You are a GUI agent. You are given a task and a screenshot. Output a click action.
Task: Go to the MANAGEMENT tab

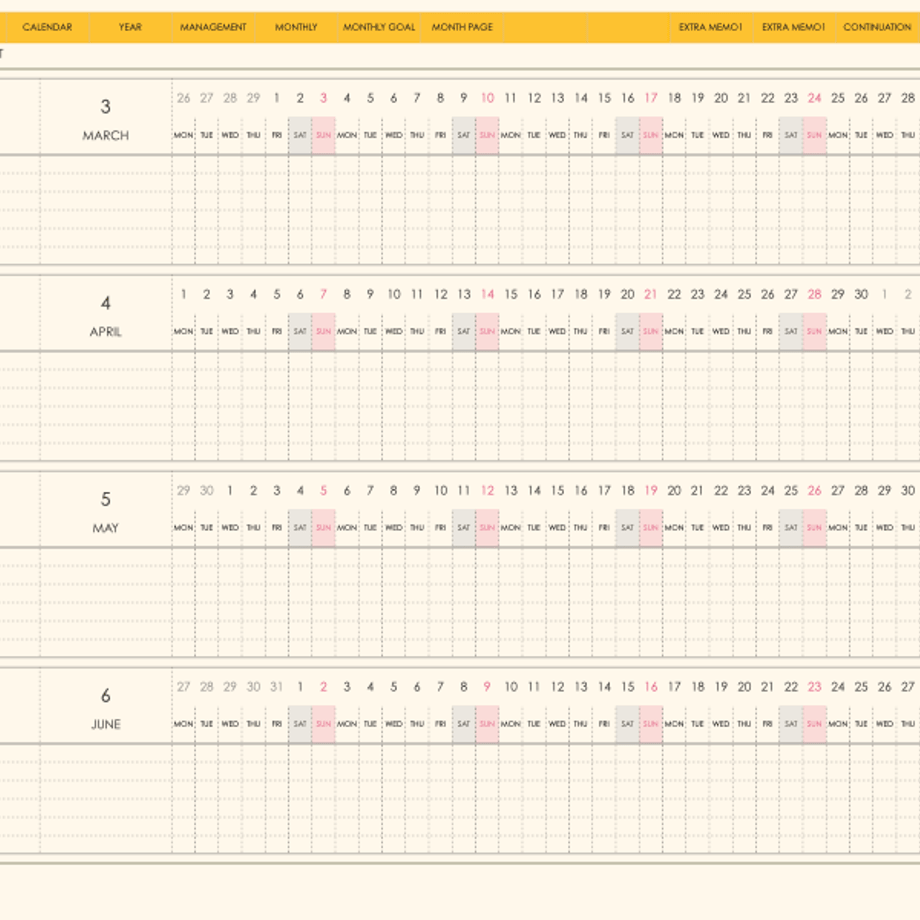(213, 27)
